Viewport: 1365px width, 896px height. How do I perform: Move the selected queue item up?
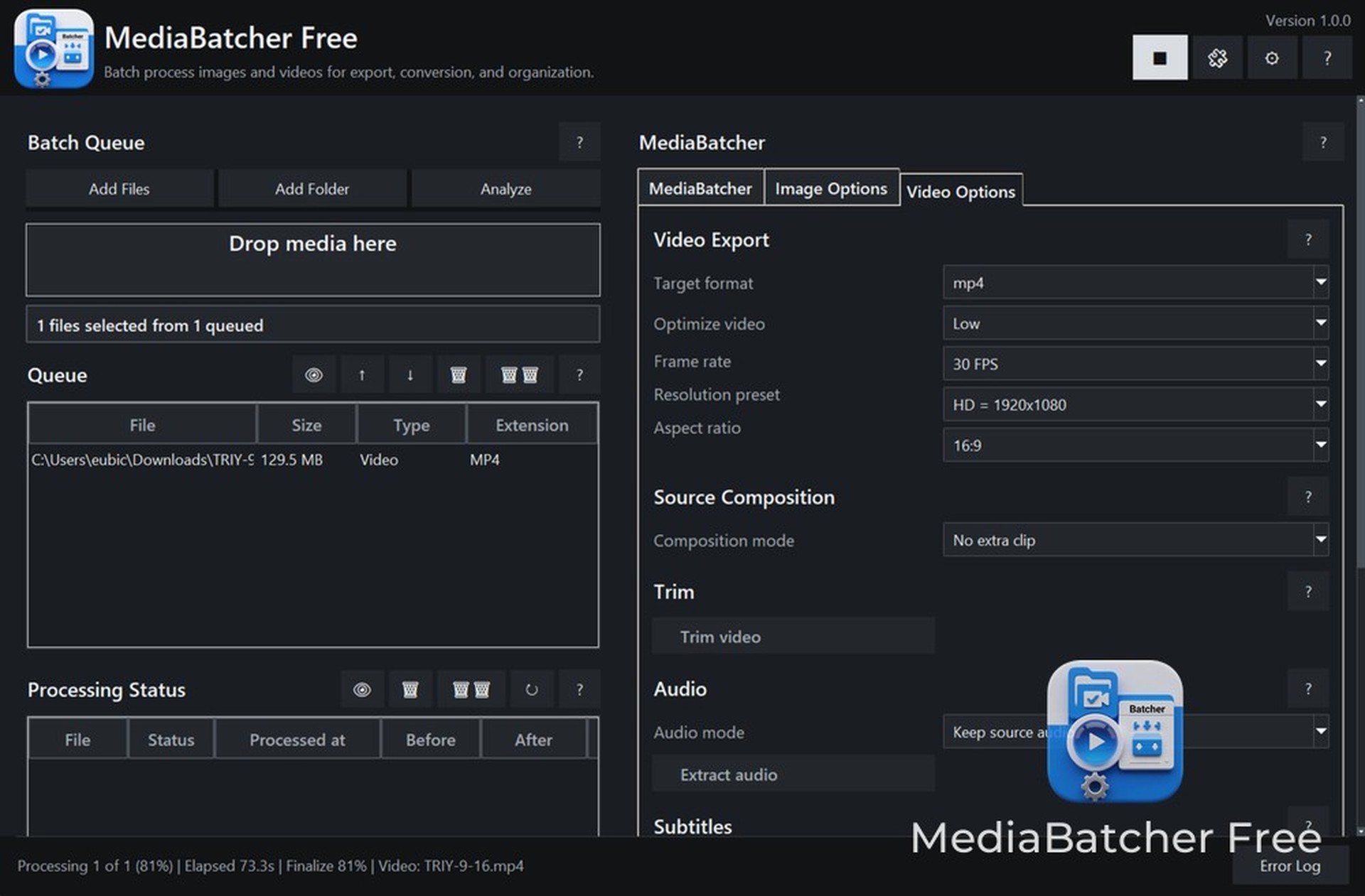[362, 374]
